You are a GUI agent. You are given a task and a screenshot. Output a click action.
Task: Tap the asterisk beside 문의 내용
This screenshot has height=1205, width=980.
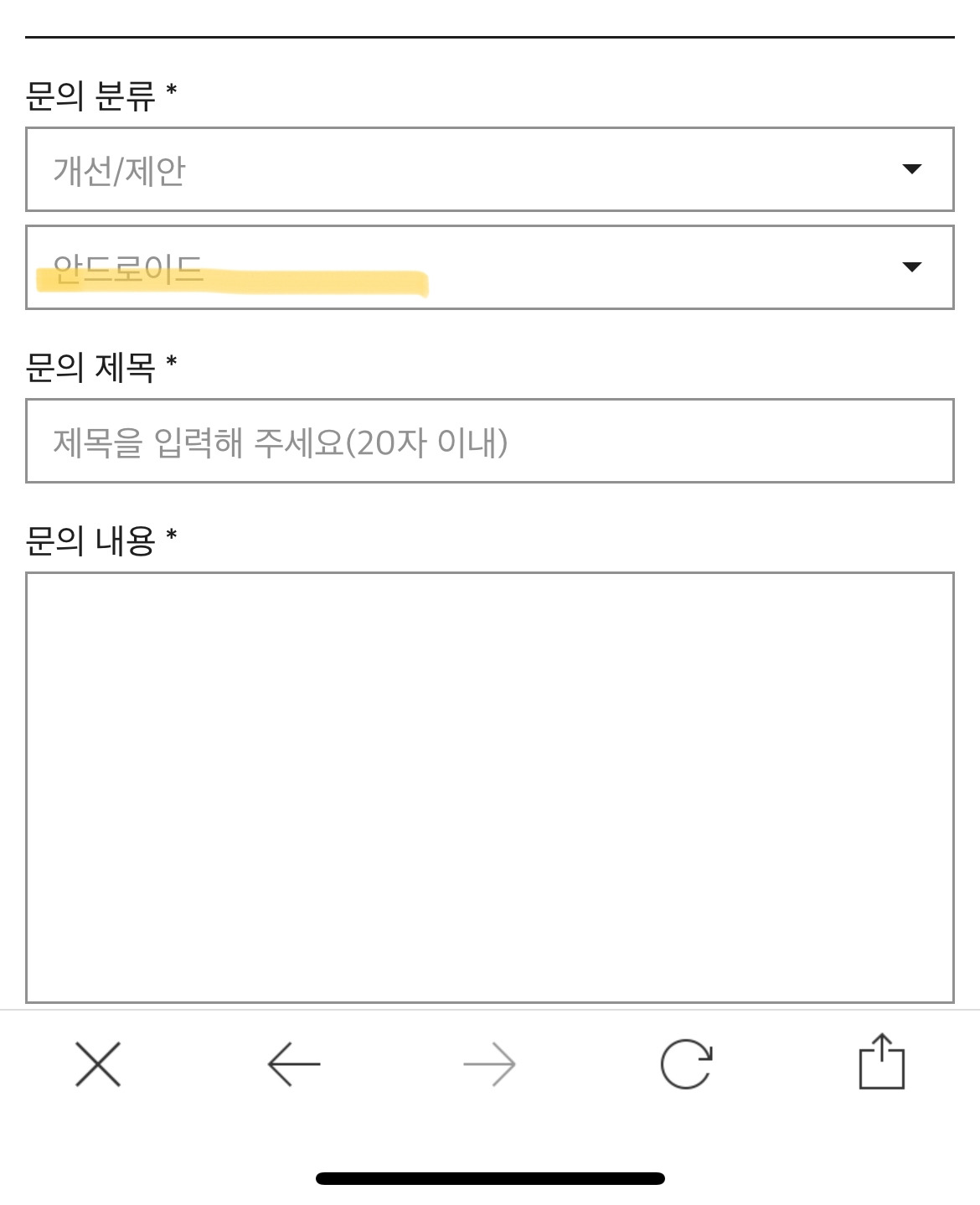(172, 534)
